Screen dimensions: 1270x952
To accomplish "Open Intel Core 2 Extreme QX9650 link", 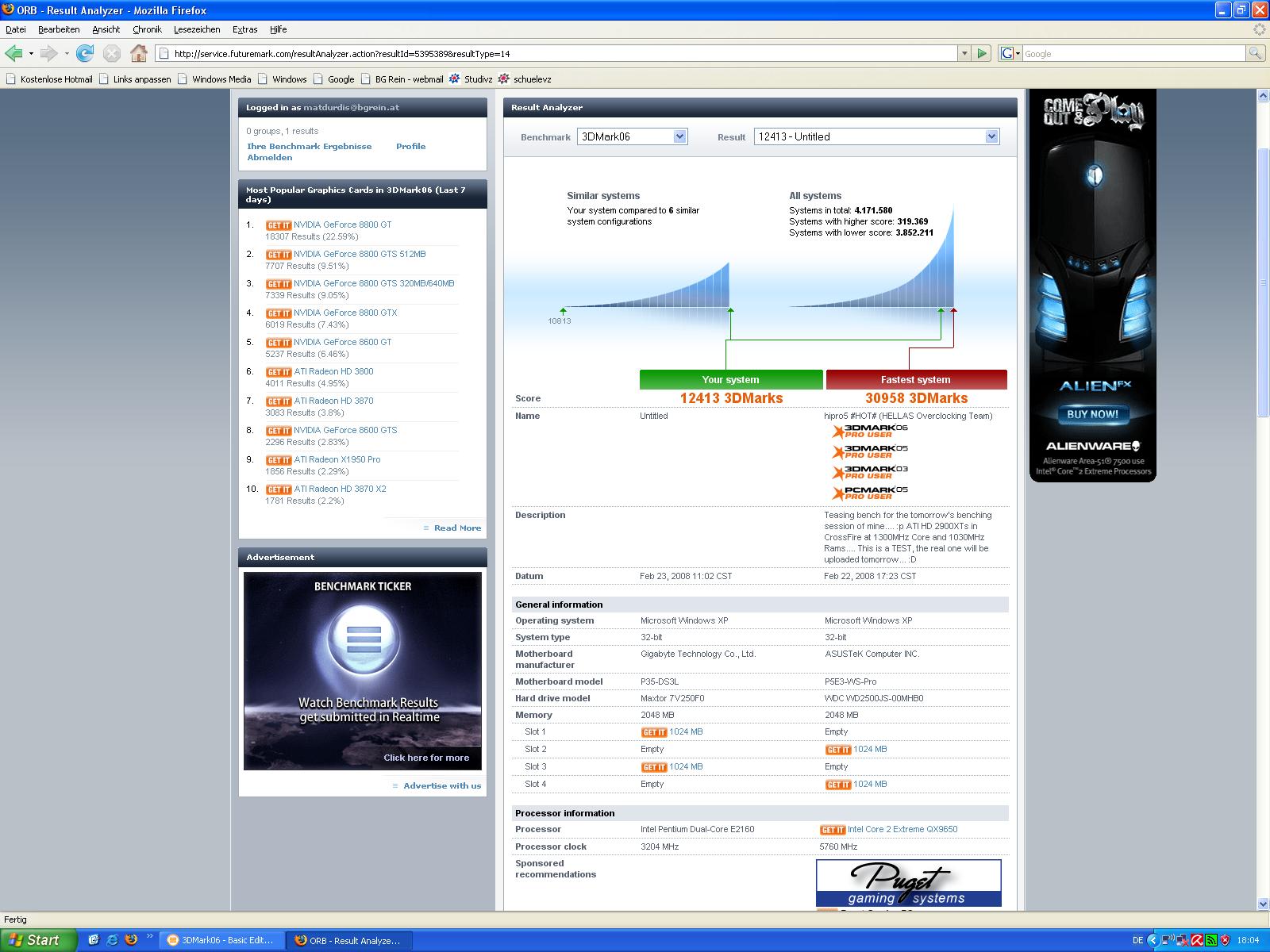I will pyautogui.click(x=902, y=829).
